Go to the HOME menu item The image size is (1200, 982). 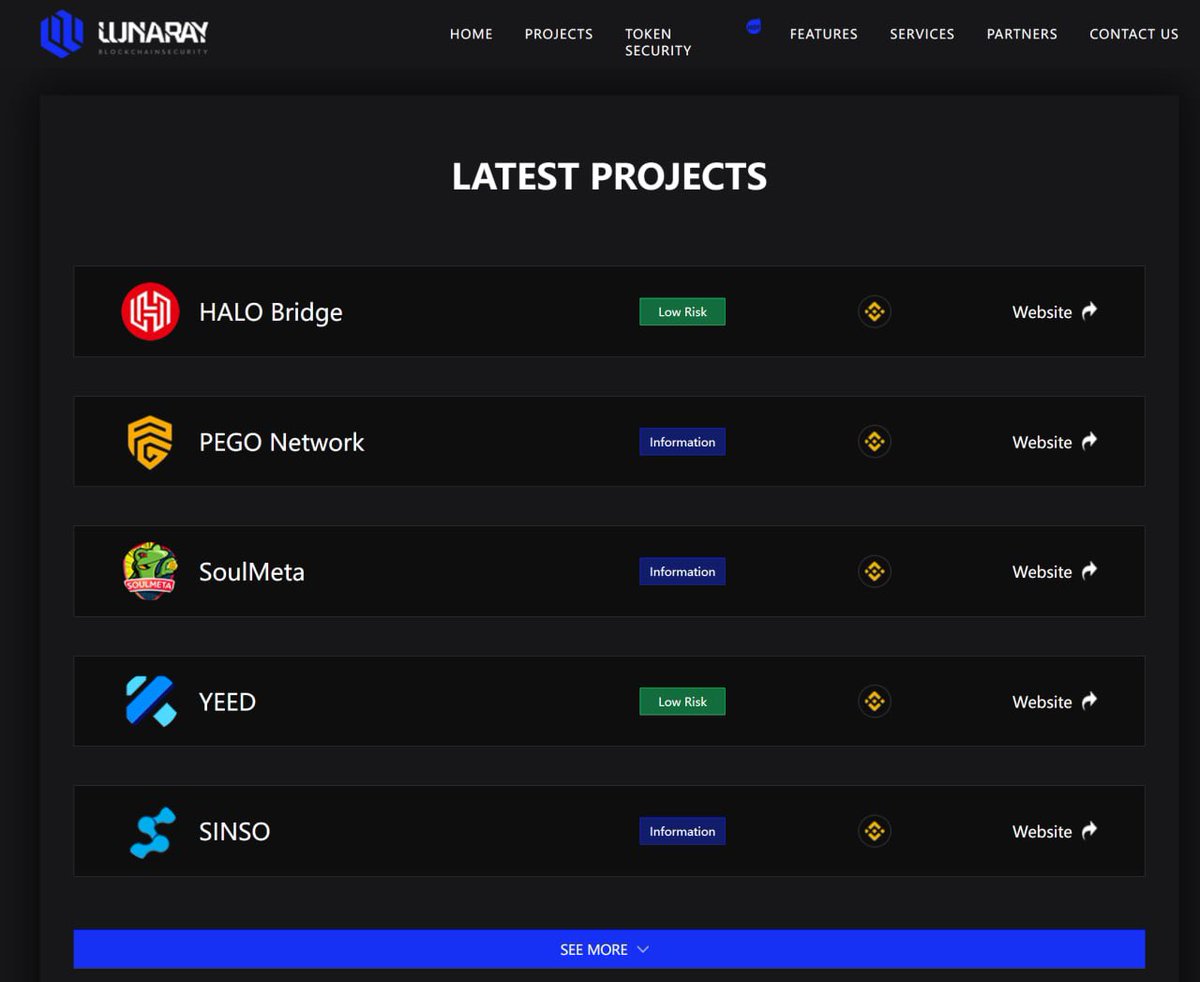point(471,34)
